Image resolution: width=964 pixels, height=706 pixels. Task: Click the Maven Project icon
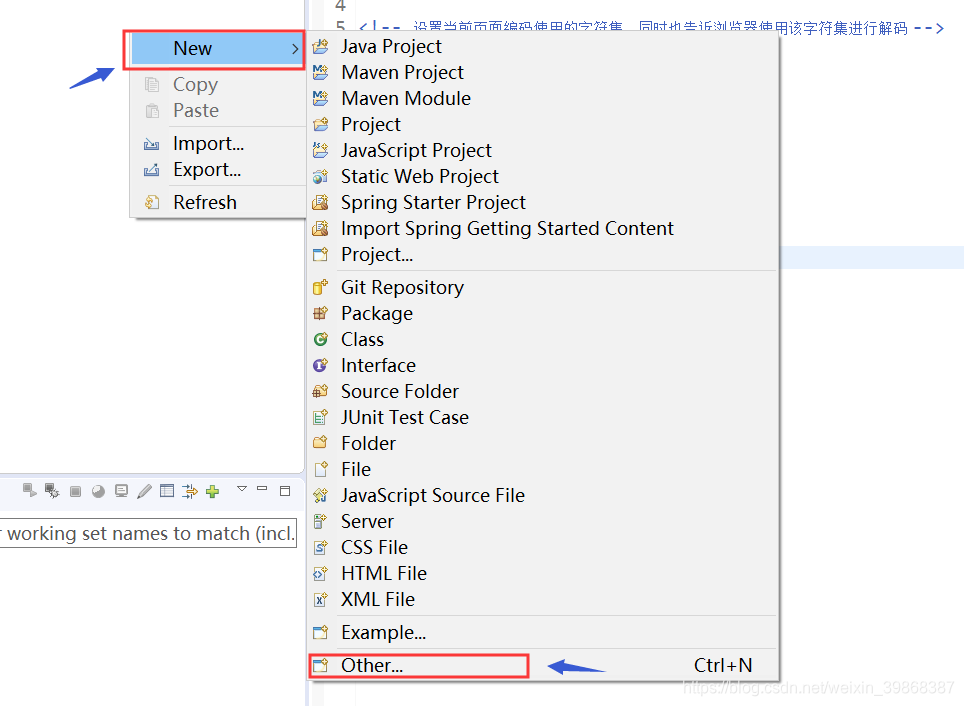tap(320, 73)
